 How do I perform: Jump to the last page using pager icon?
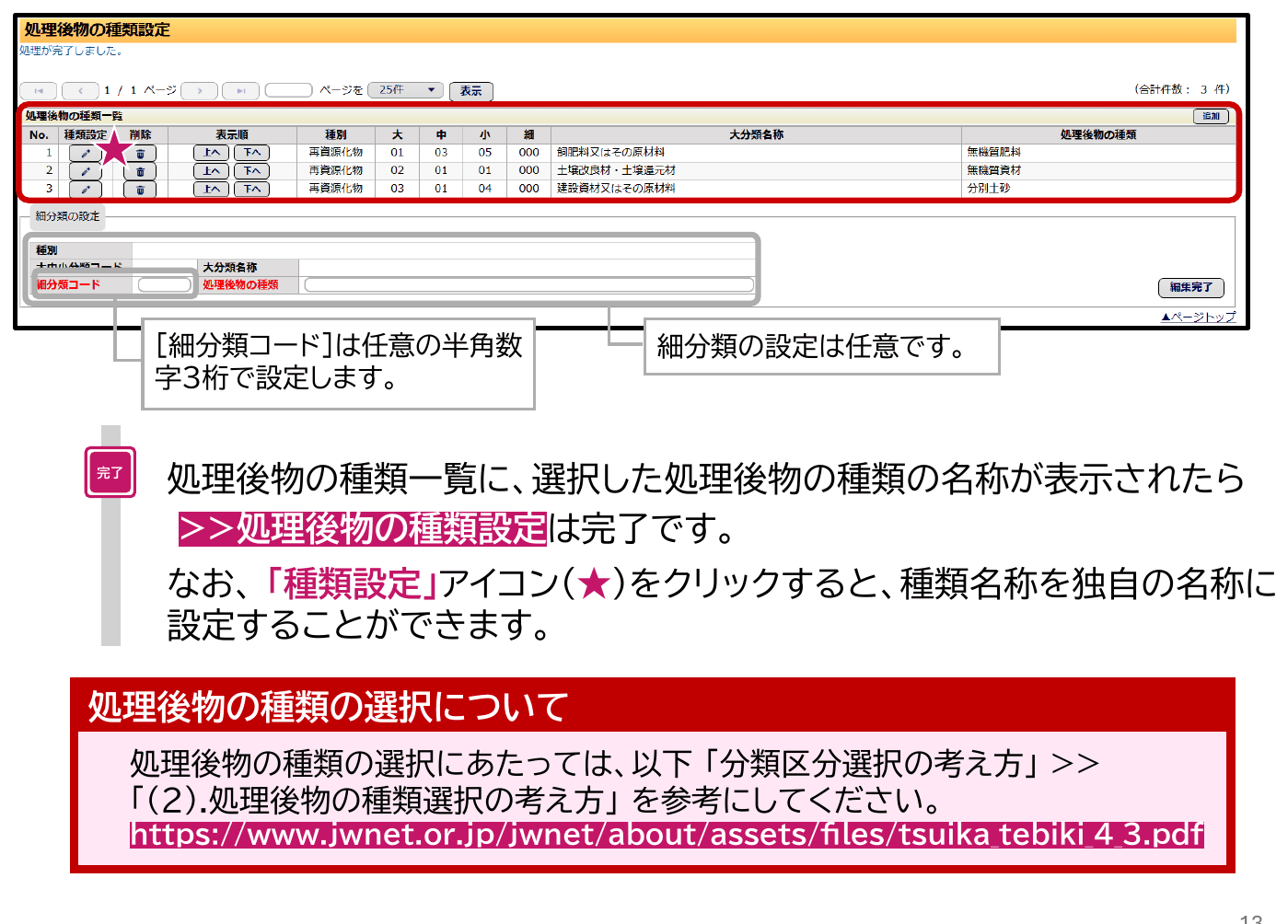pyautogui.click(x=240, y=90)
